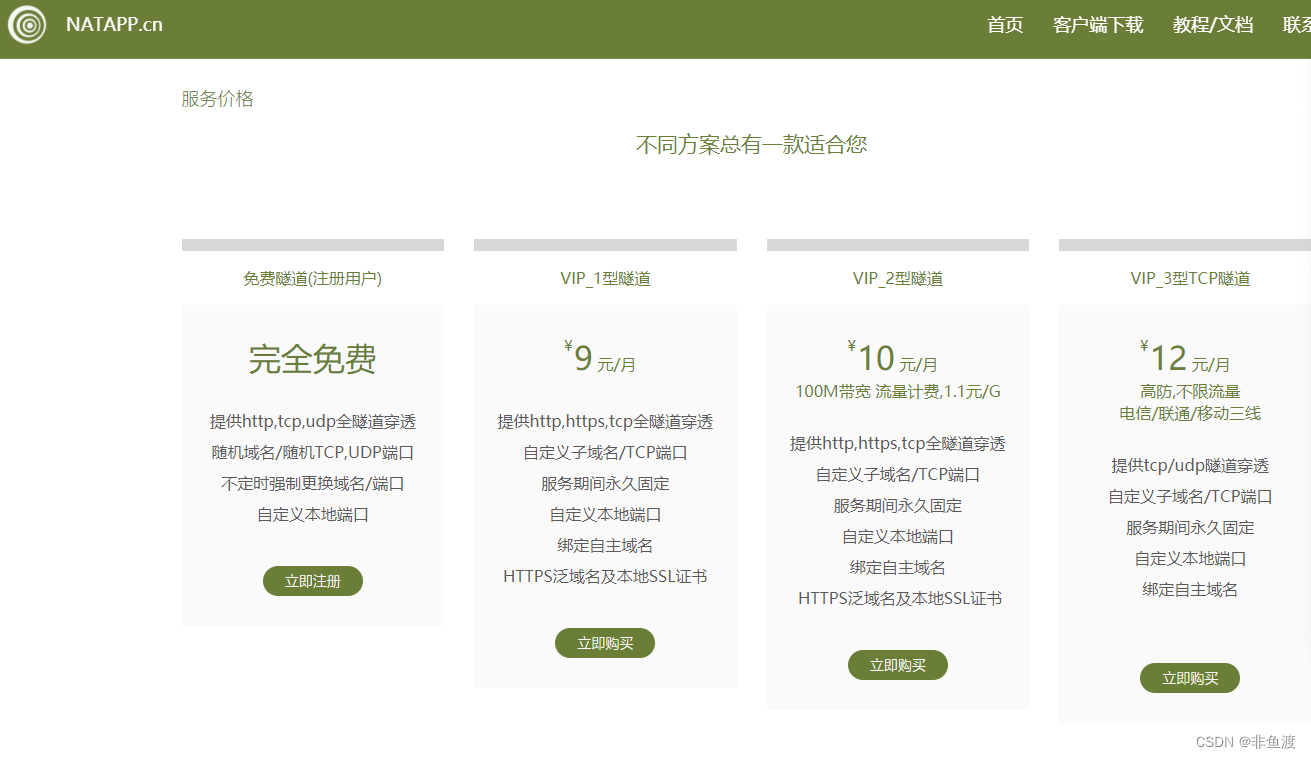This screenshot has height=758, width=1311.
Task: Click 随机域名/随机TCP,UDP端口 feature line
Action: point(313,453)
